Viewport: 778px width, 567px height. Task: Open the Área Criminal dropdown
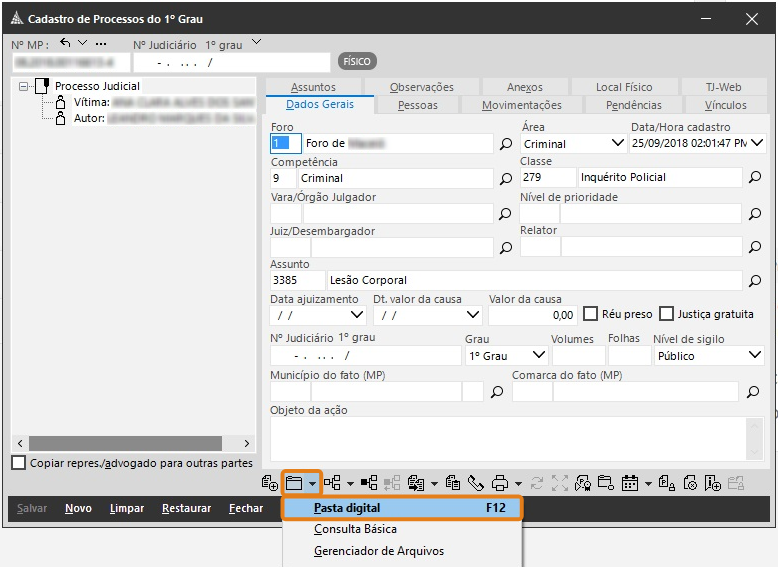[x=617, y=143]
